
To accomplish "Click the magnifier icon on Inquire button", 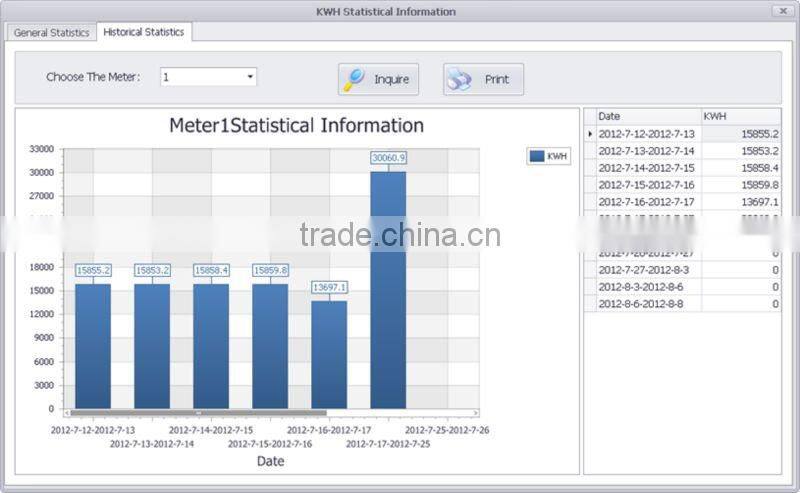I will [354, 80].
